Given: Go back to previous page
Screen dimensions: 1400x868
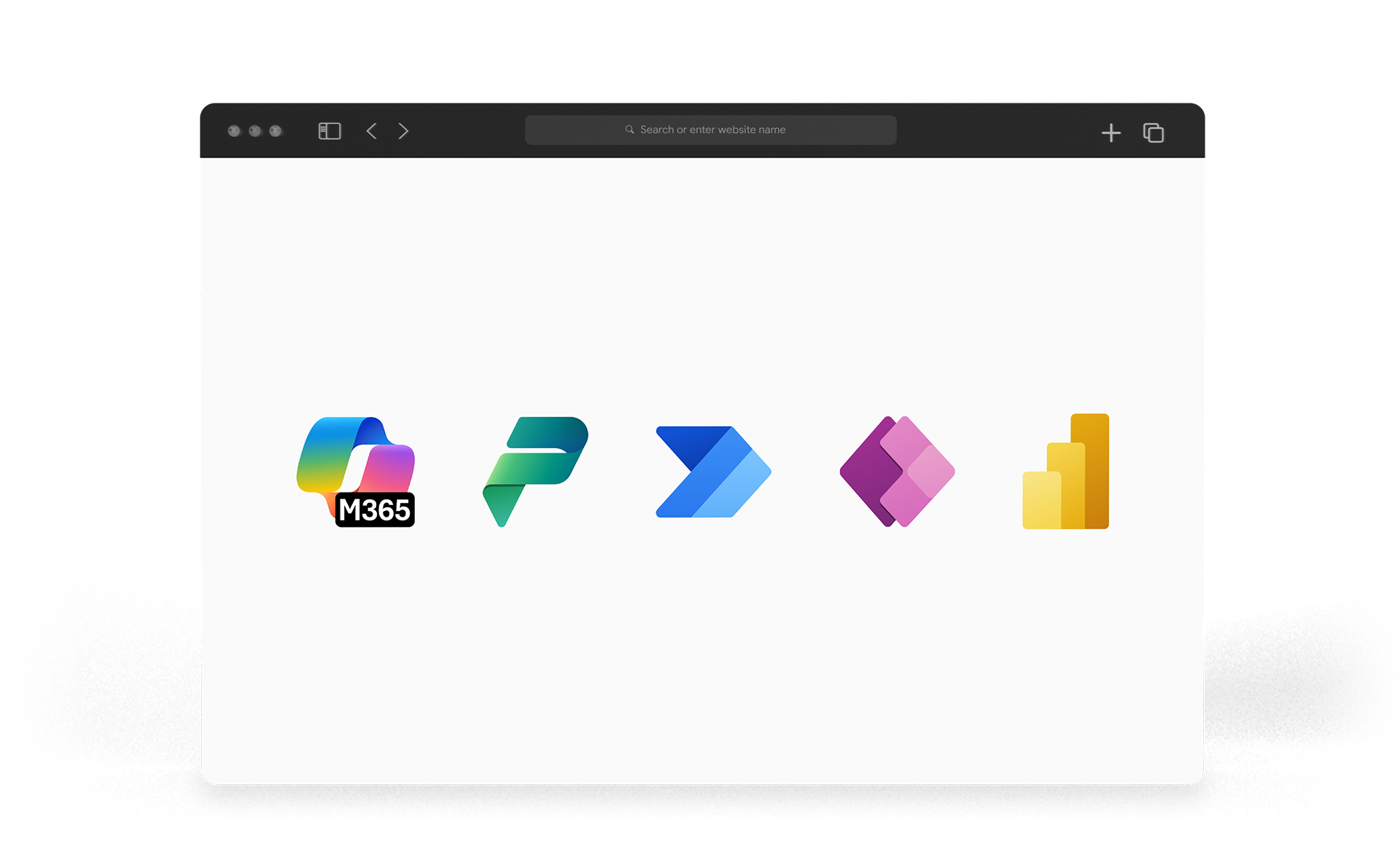Looking at the screenshot, I should pyautogui.click(x=372, y=131).
